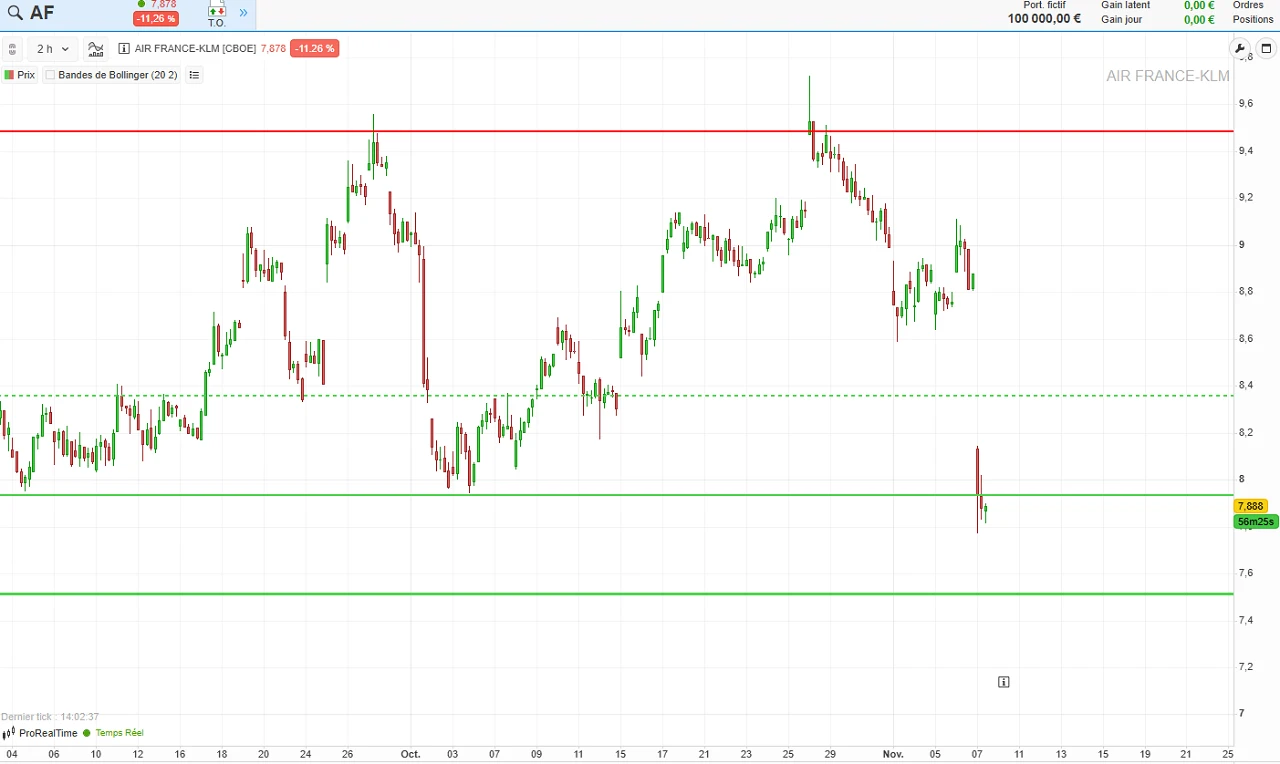
Task: Select the lowest solid green support line
Action: tap(616, 594)
